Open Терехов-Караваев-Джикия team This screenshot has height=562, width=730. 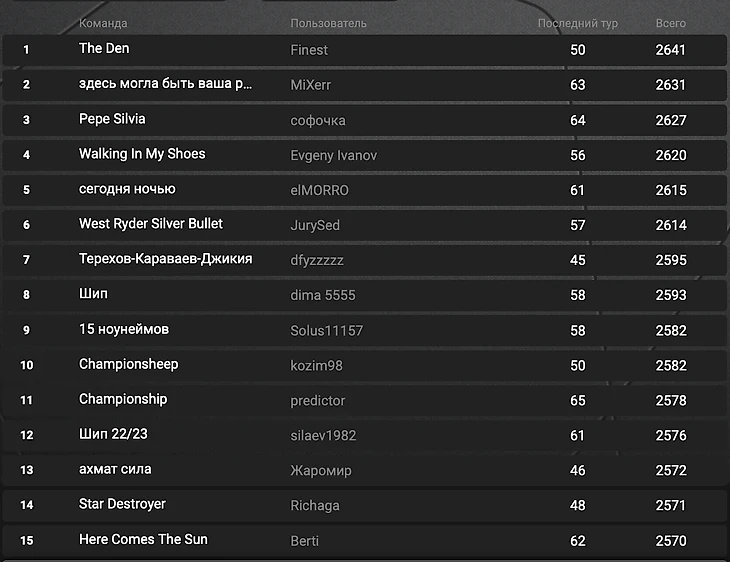[165, 259]
